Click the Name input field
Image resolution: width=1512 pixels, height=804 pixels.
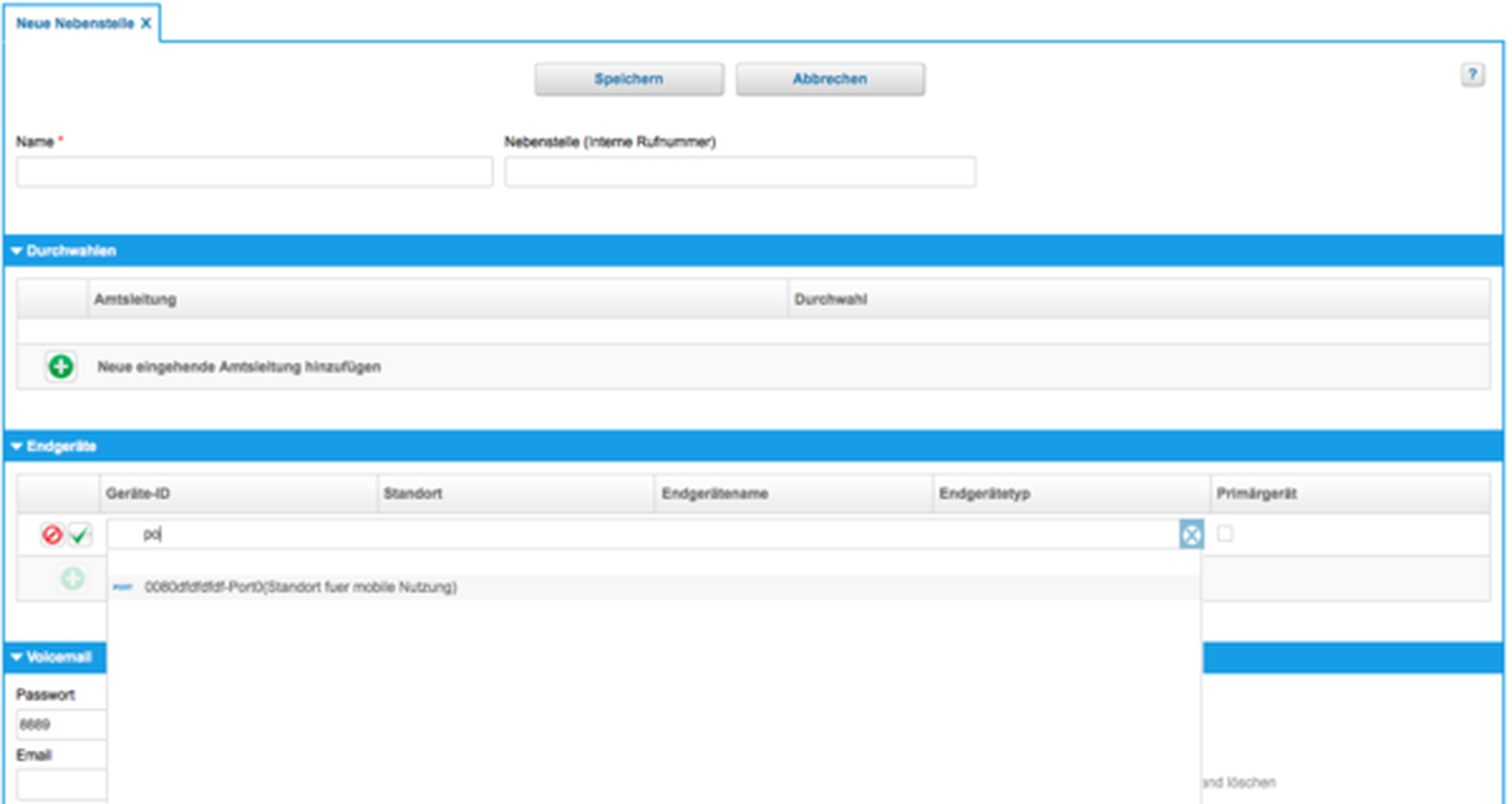tap(254, 172)
